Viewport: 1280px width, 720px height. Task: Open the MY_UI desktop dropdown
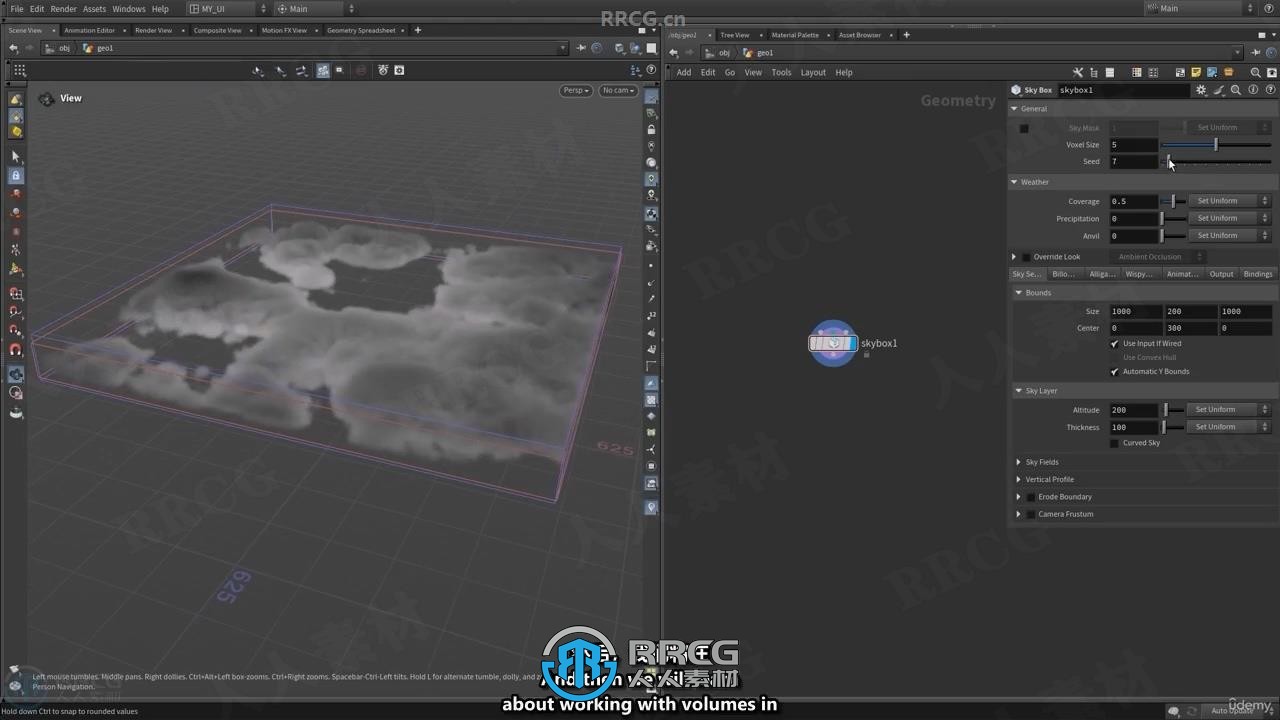coord(228,9)
